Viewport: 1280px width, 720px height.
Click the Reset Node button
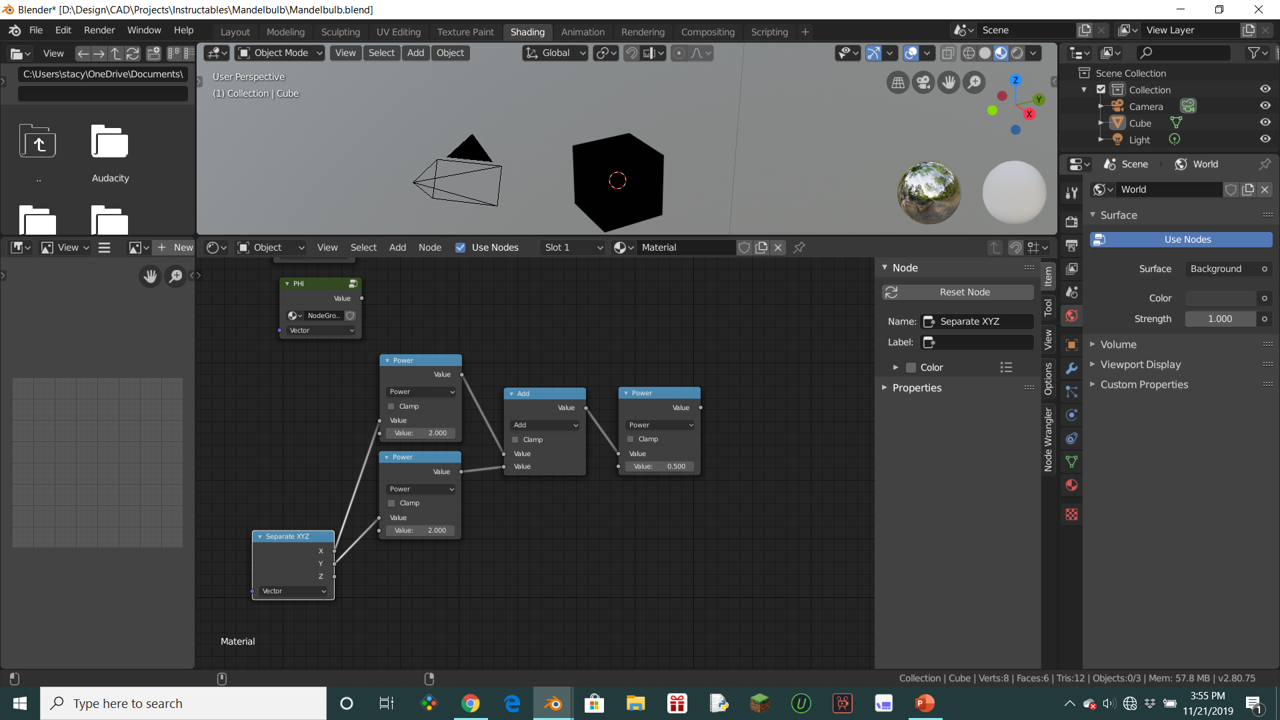coord(957,291)
